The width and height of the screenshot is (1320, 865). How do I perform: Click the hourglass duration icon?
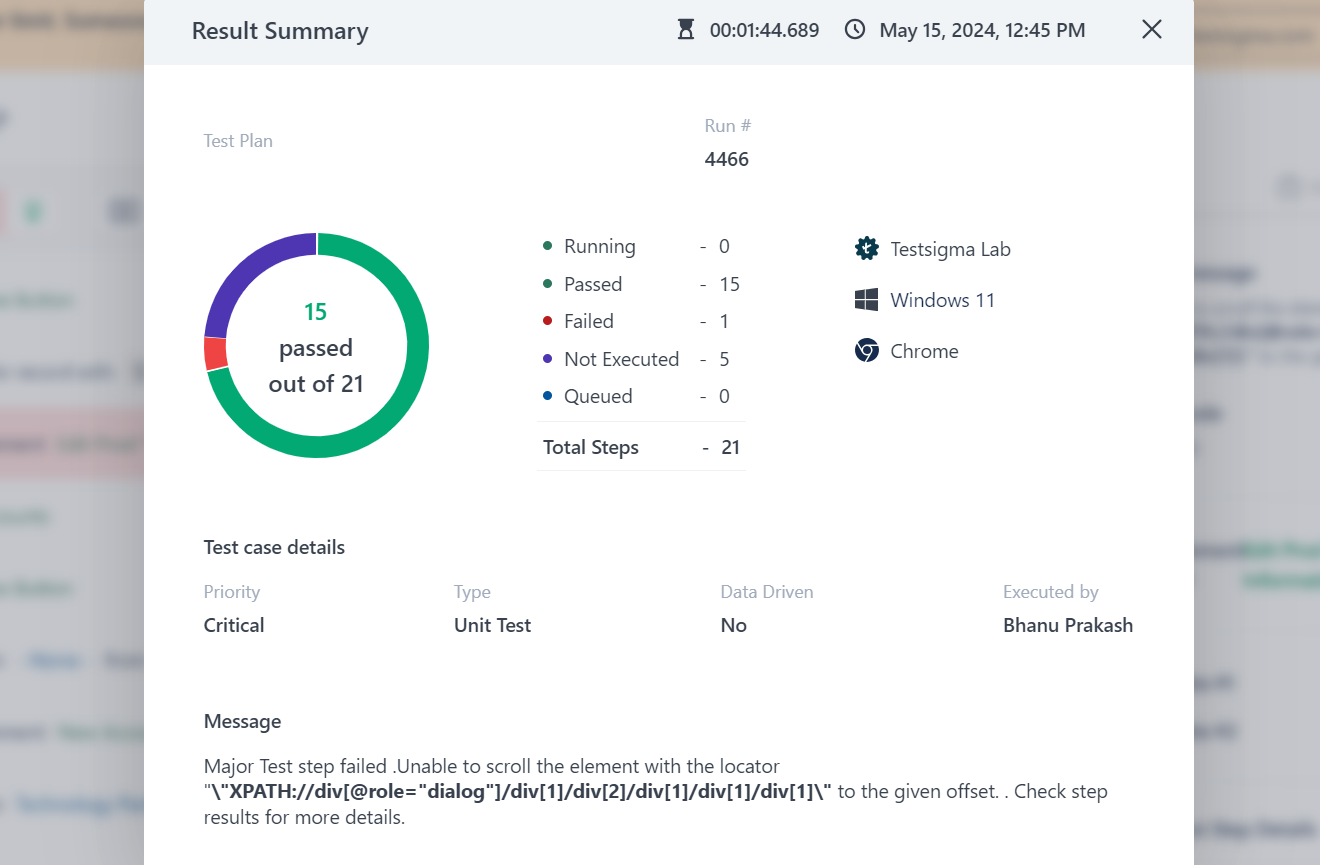coord(684,30)
